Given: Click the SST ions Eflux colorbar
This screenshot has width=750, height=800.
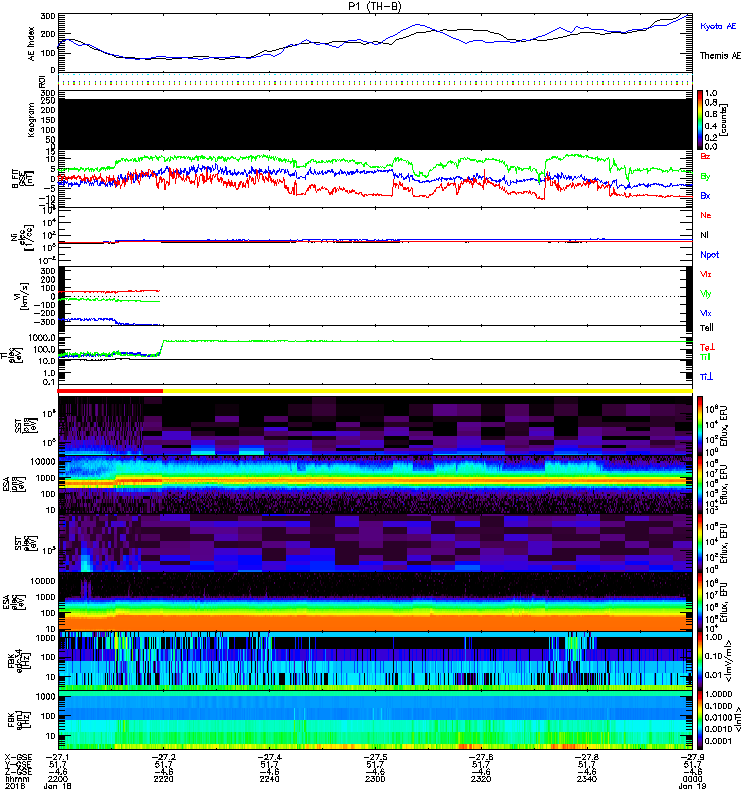Looking at the screenshot, I should (x=699, y=424).
